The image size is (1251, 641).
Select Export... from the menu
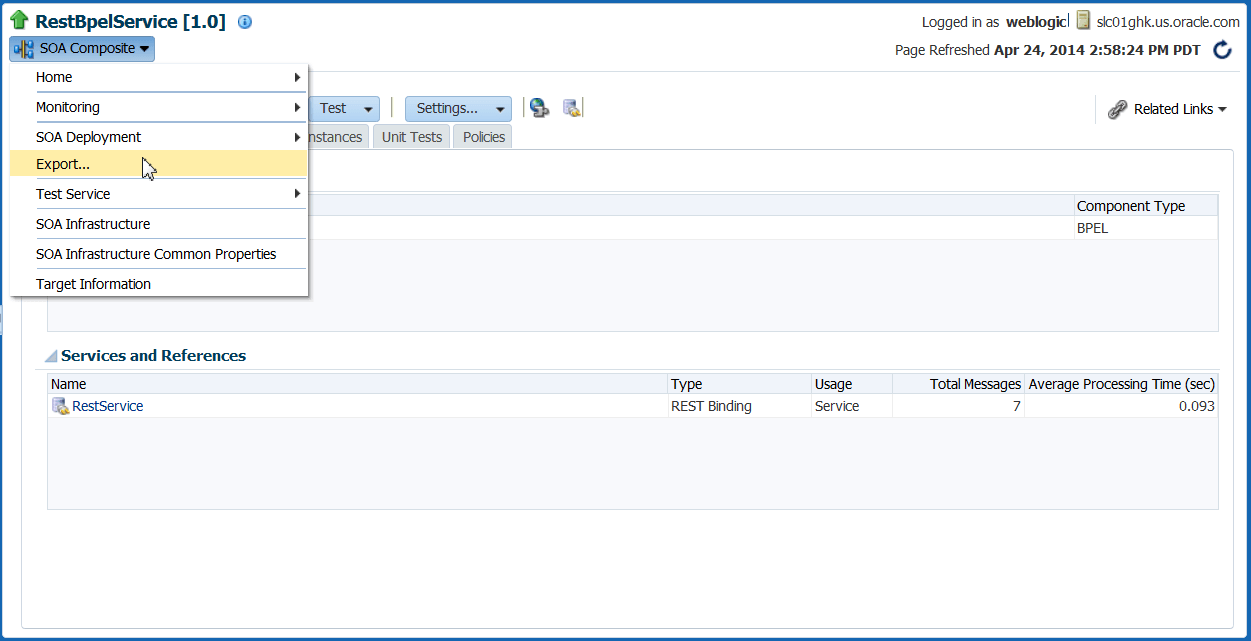click(x=159, y=164)
